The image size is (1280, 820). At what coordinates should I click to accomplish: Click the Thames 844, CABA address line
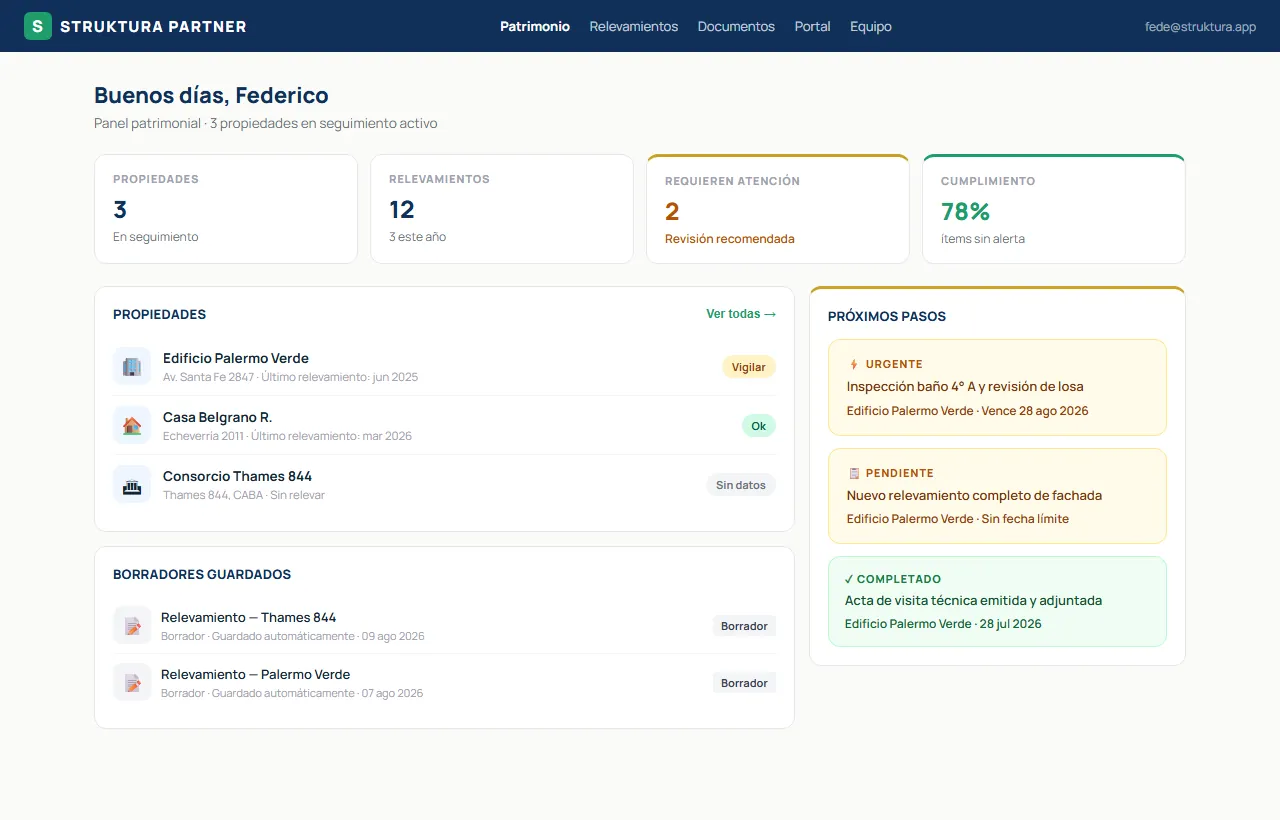coord(244,496)
